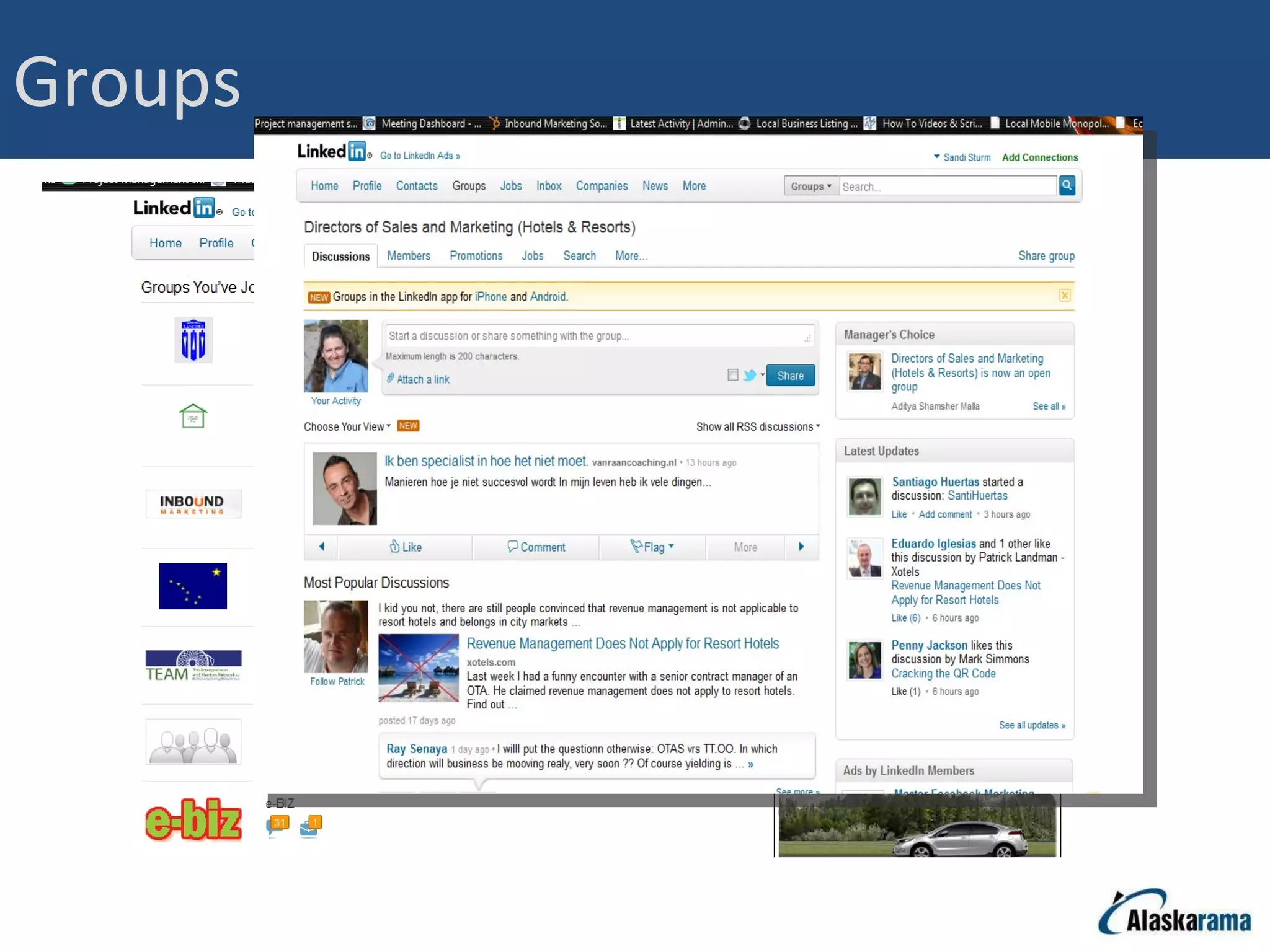Open the e-biz group logo
The image size is (1270, 952).
pyautogui.click(x=193, y=819)
